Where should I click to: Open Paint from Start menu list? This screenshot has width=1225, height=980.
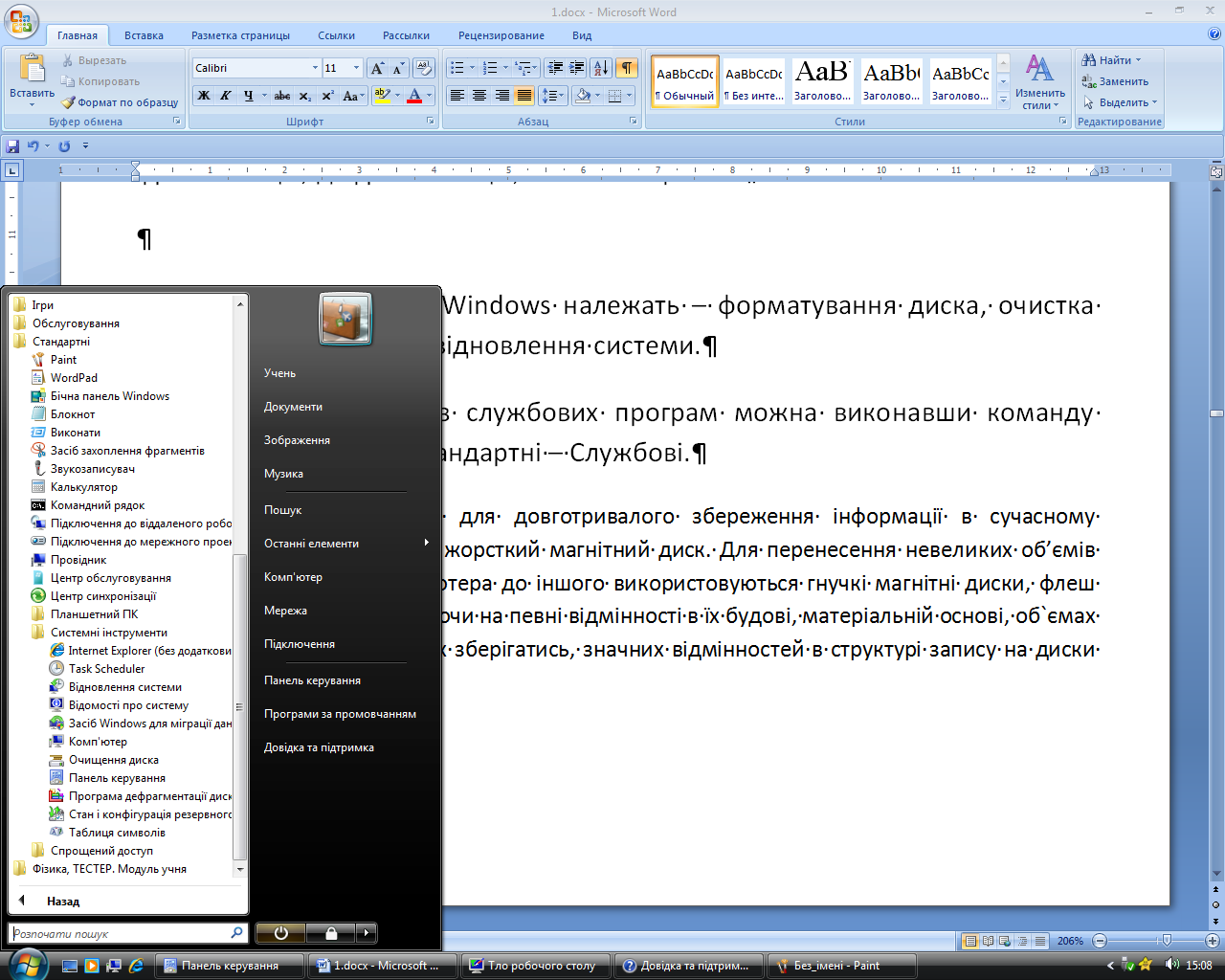click(x=63, y=360)
